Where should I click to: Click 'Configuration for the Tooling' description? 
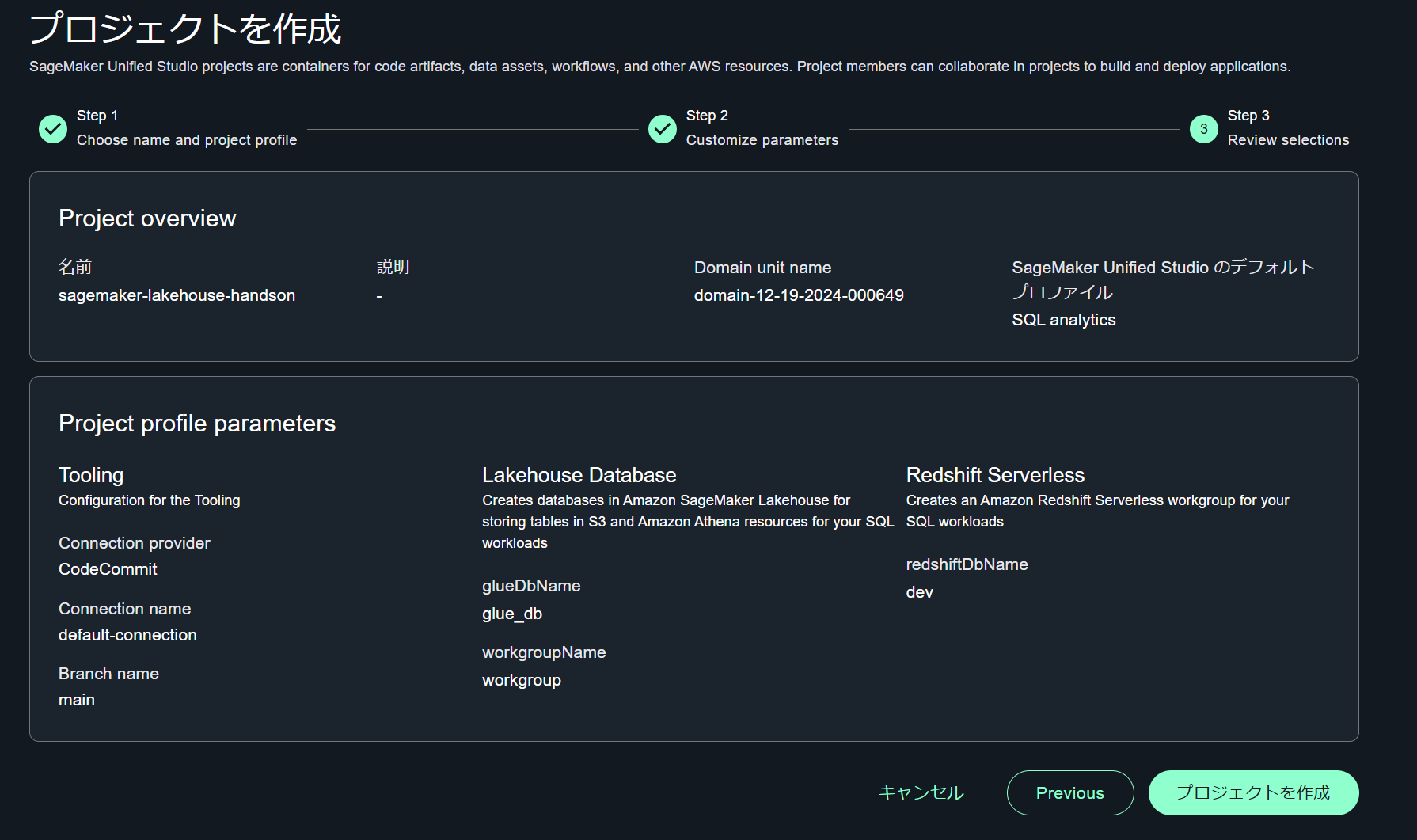(150, 500)
